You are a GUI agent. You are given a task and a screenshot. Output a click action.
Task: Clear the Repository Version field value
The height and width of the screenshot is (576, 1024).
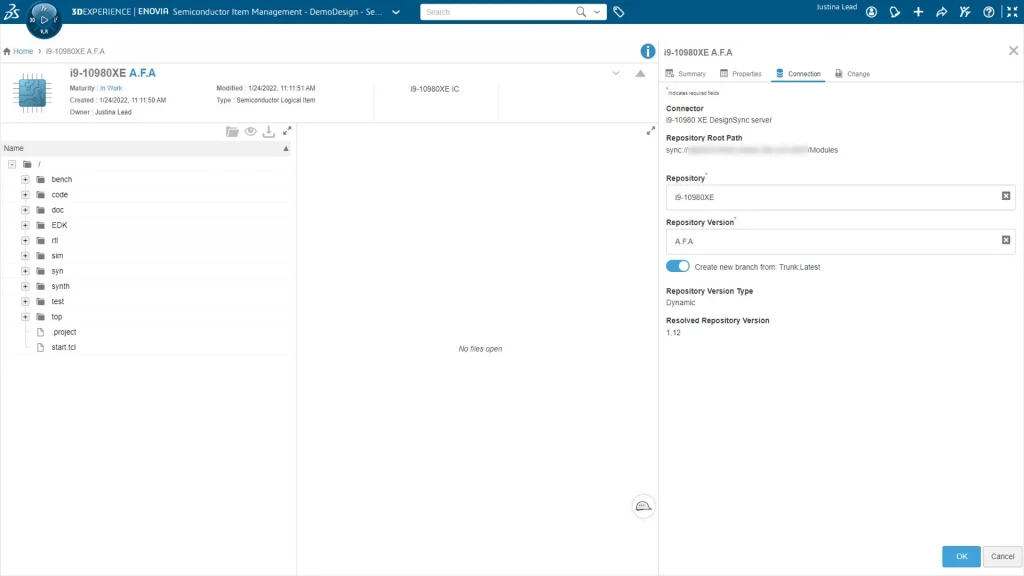click(1006, 240)
